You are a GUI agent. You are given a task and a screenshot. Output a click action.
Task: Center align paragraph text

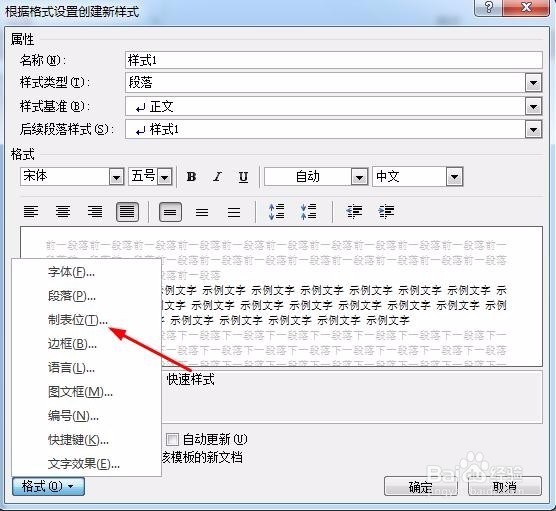(63, 212)
